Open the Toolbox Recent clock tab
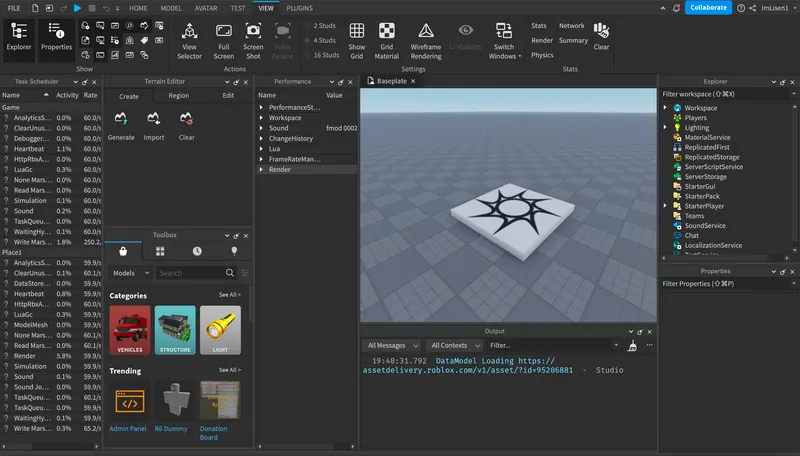 tap(197, 251)
